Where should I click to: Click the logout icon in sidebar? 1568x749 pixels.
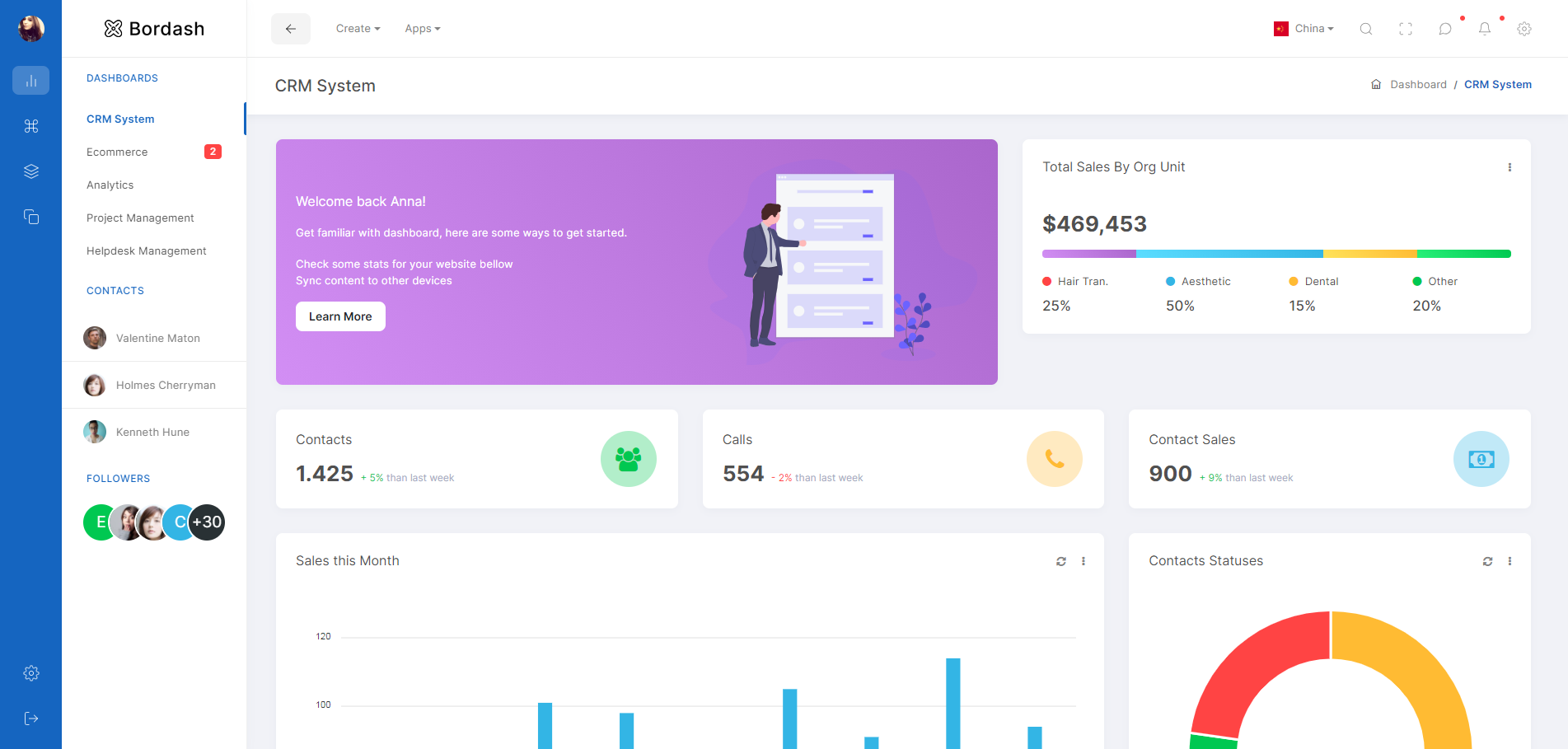click(31, 719)
